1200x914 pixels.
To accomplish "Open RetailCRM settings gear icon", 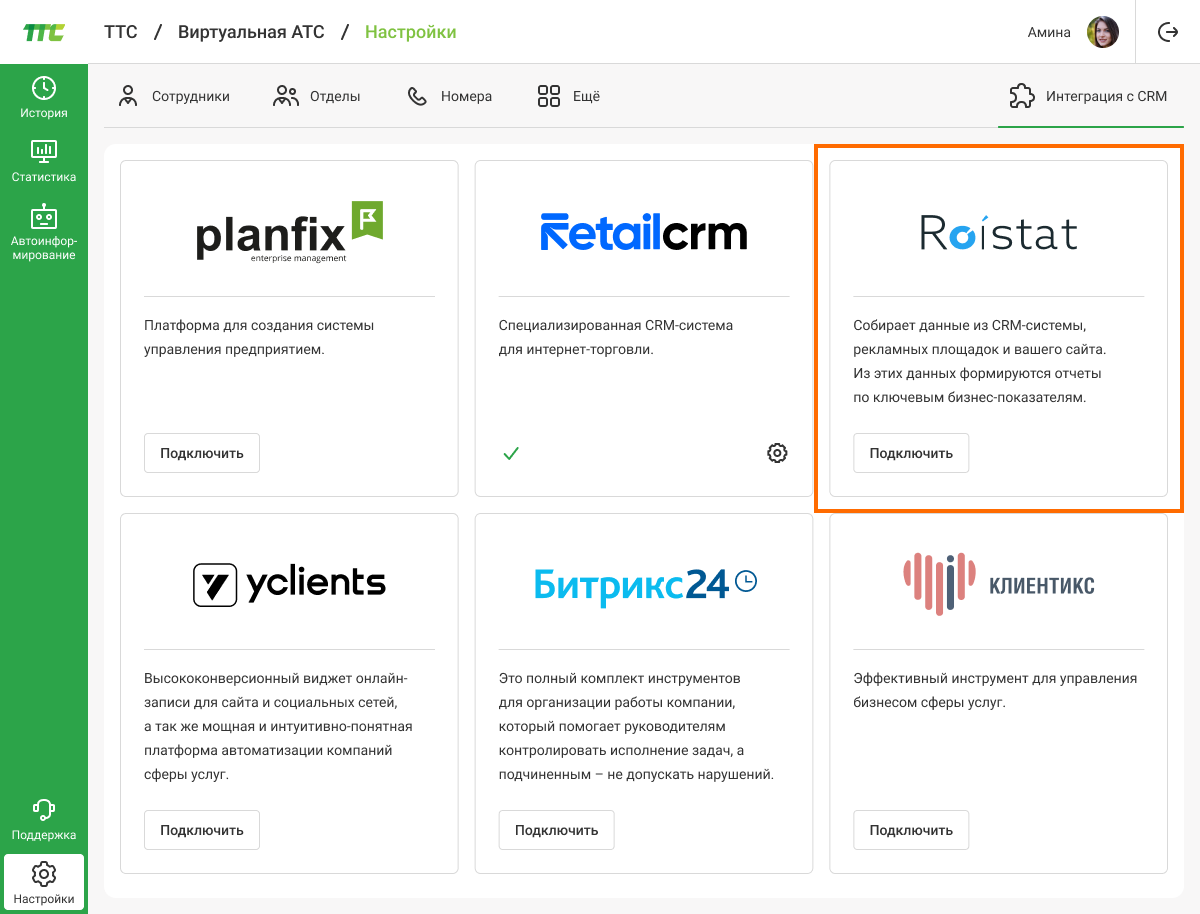I will coord(777,453).
